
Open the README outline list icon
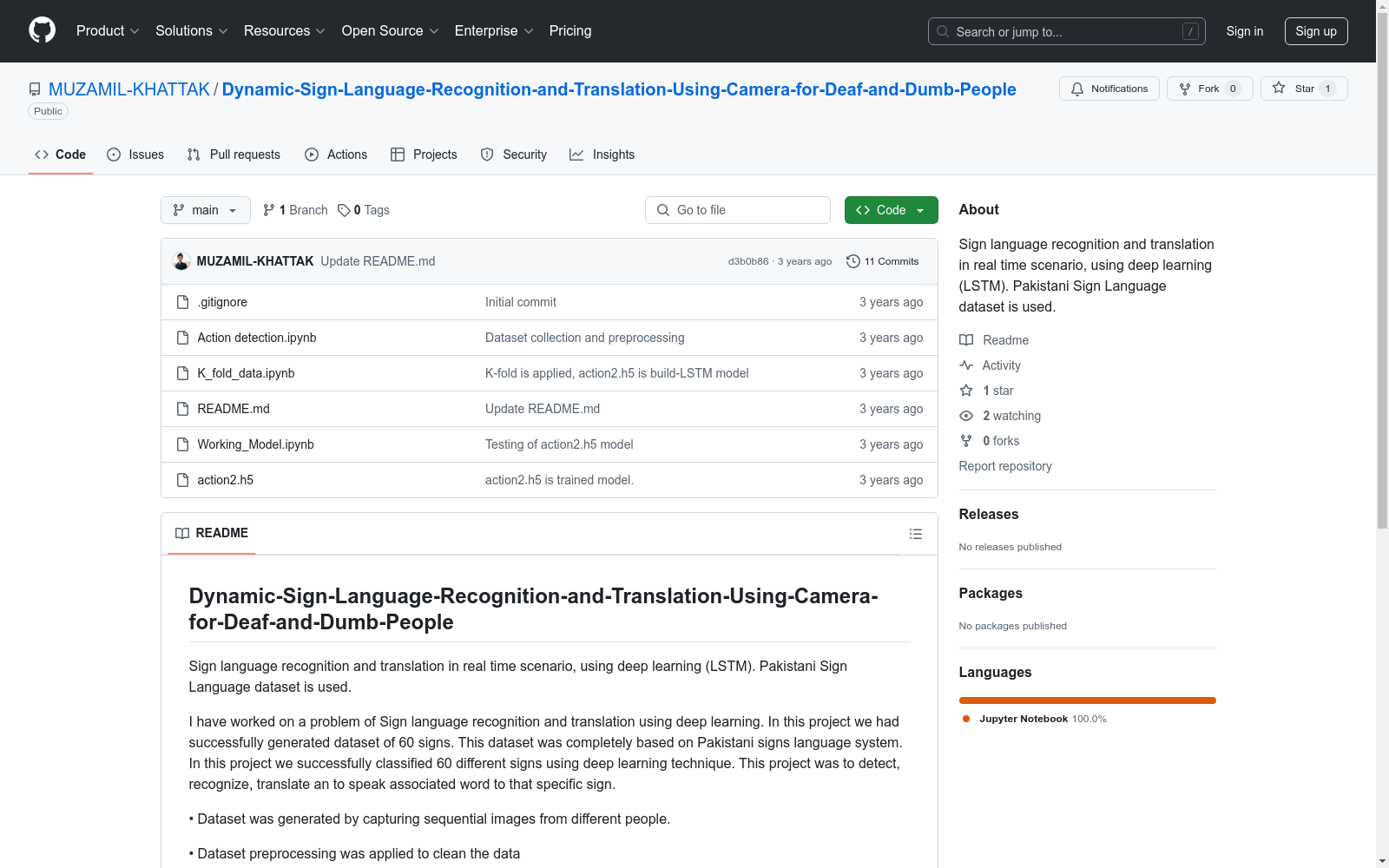pos(915,534)
